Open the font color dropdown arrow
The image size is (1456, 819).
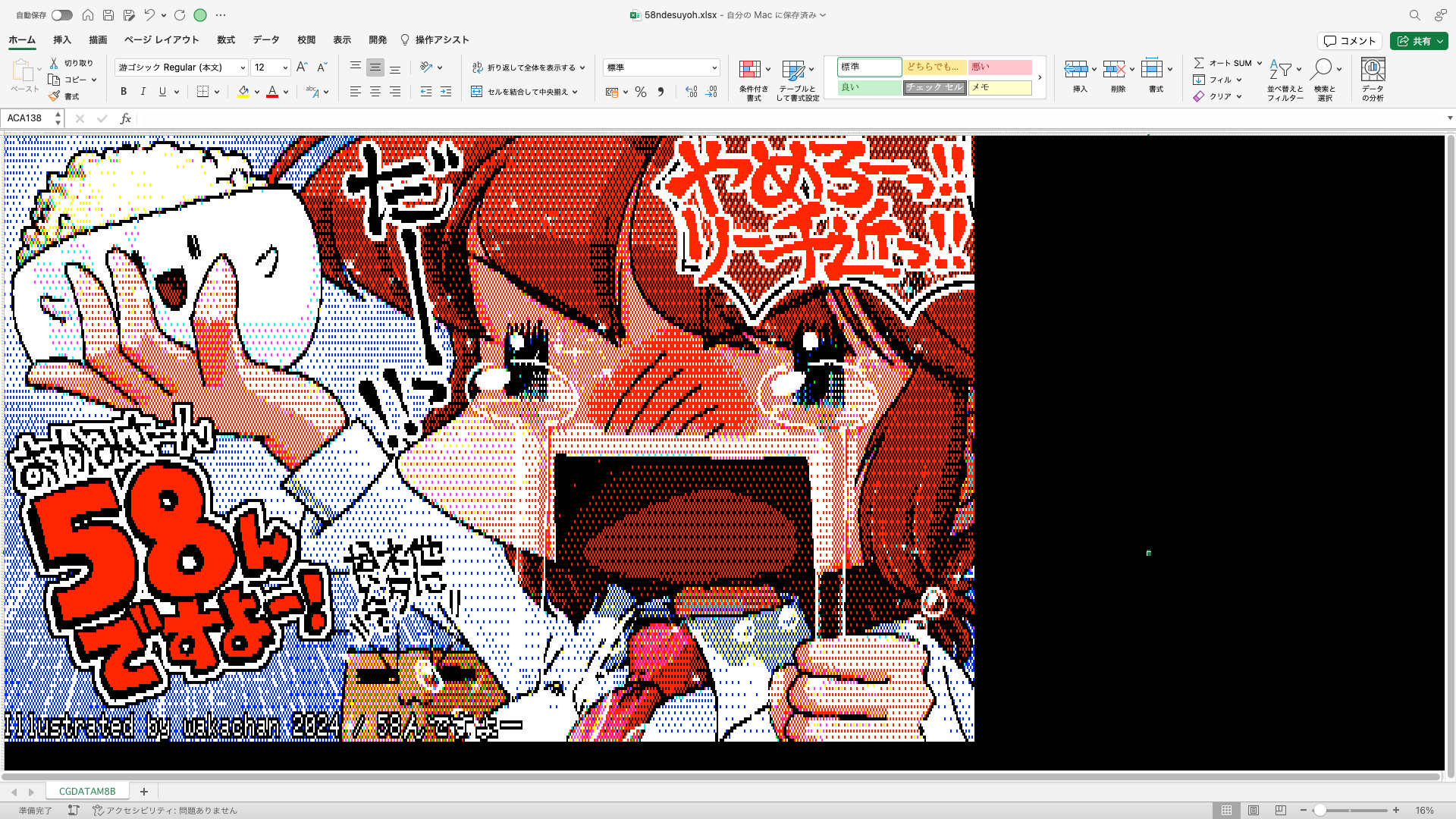tap(286, 92)
